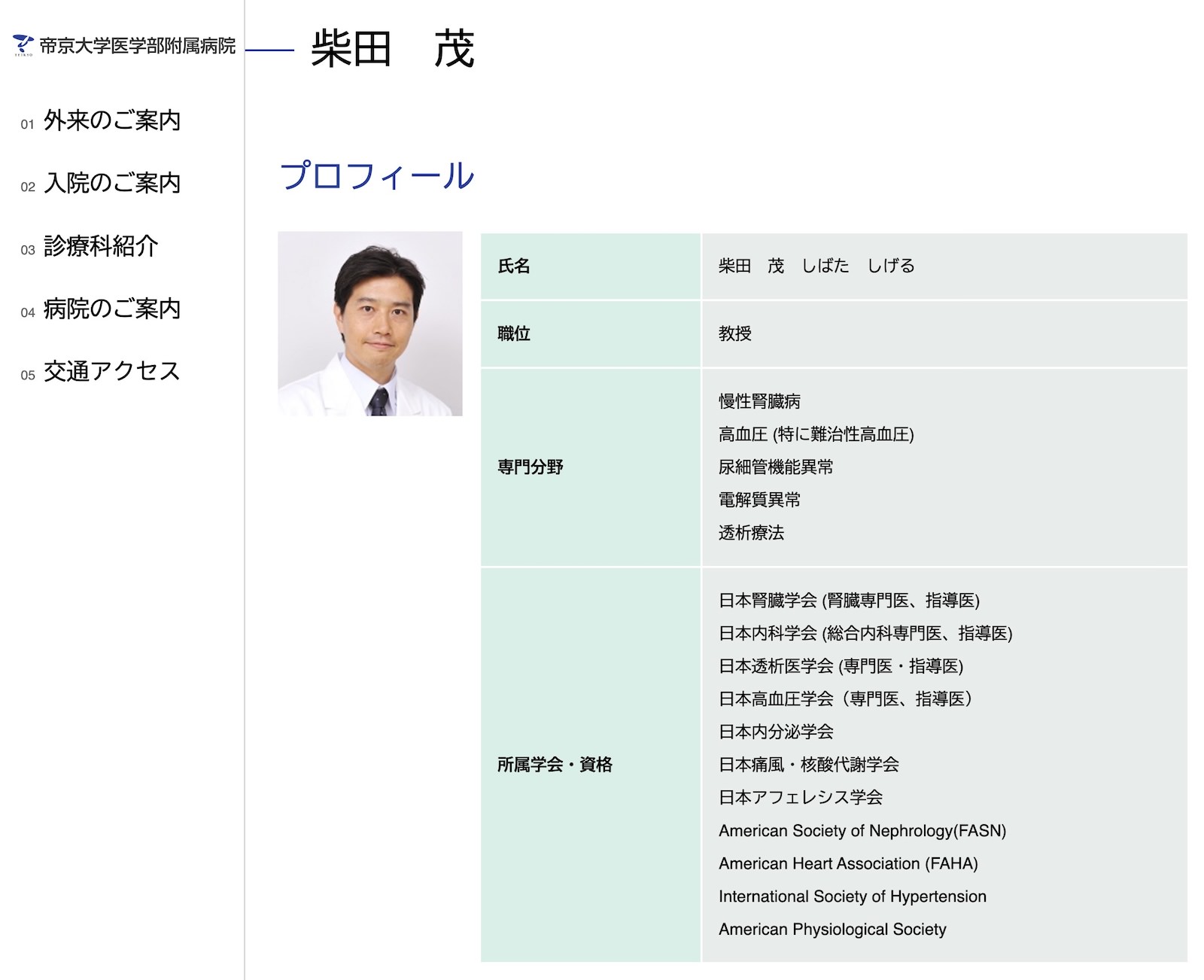This screenshot has height=980, width=1204.
Task: Click the 教授 position entry
Action: point(734,333)
